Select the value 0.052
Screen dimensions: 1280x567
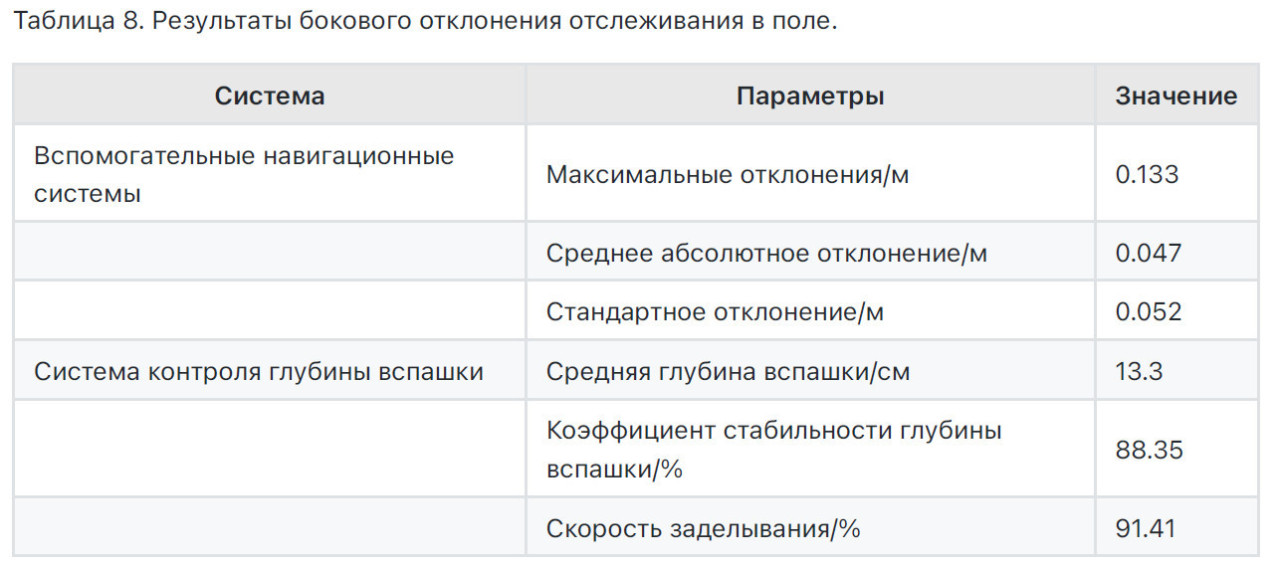pyautogui.click(x=1148, y=312)
